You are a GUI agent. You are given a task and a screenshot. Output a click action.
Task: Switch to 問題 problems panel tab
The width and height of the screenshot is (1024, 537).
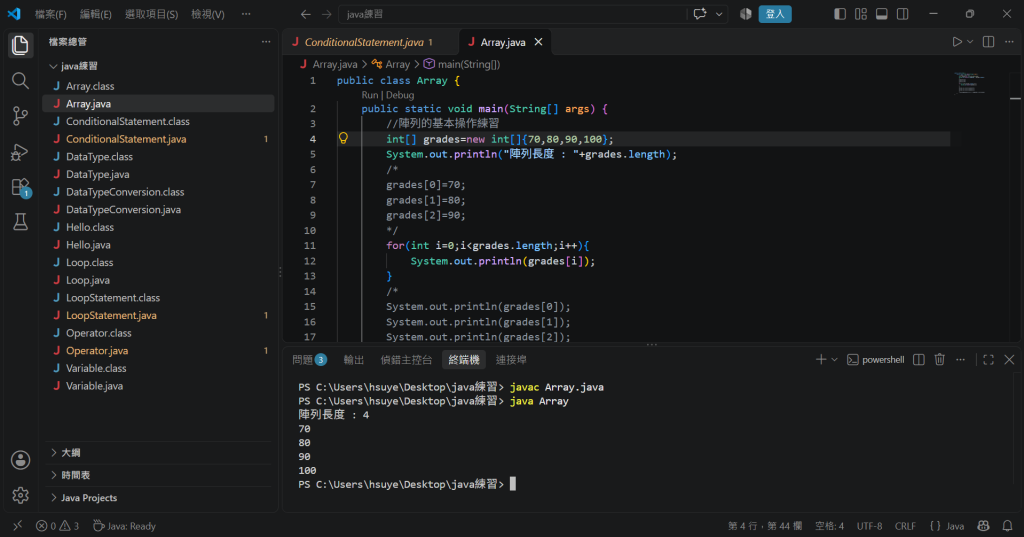pyautogui.click(x=310, y=359)
